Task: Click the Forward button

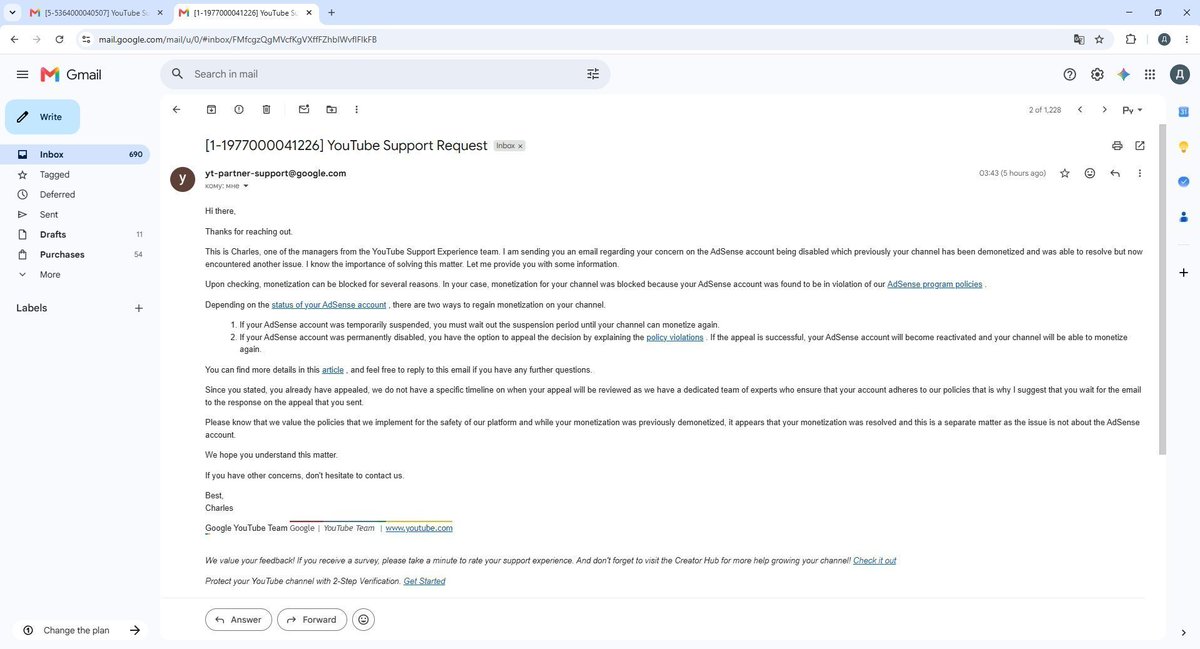Action: tap(312, 620)
